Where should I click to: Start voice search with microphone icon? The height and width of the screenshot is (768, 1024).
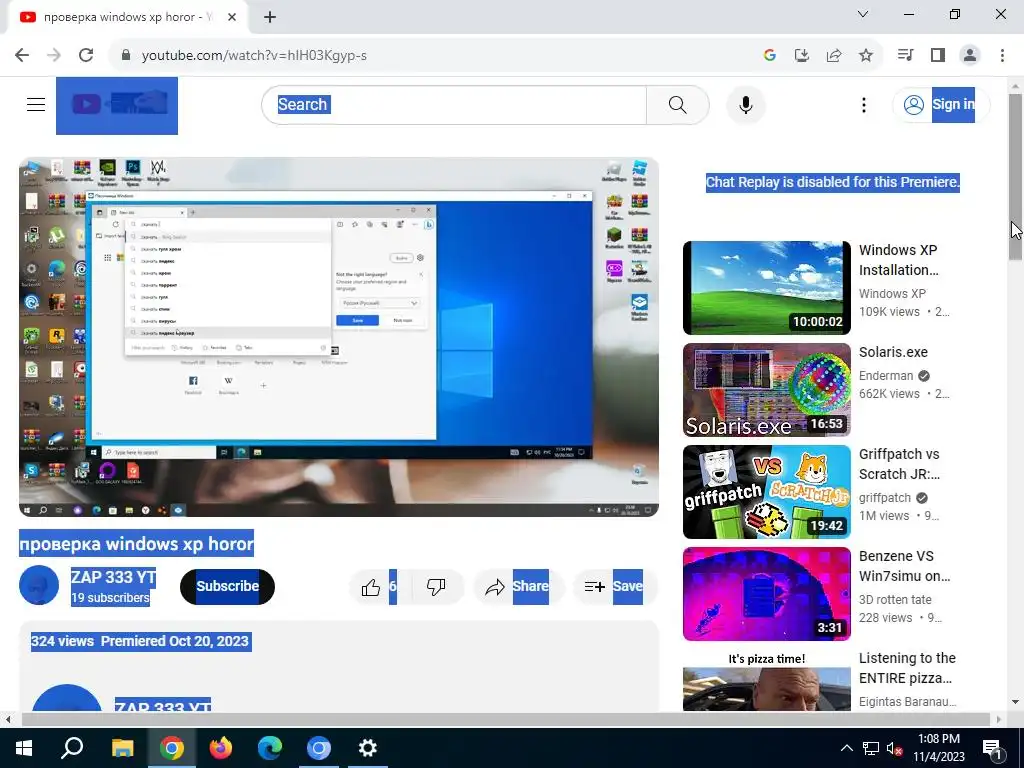click(746, 104)
